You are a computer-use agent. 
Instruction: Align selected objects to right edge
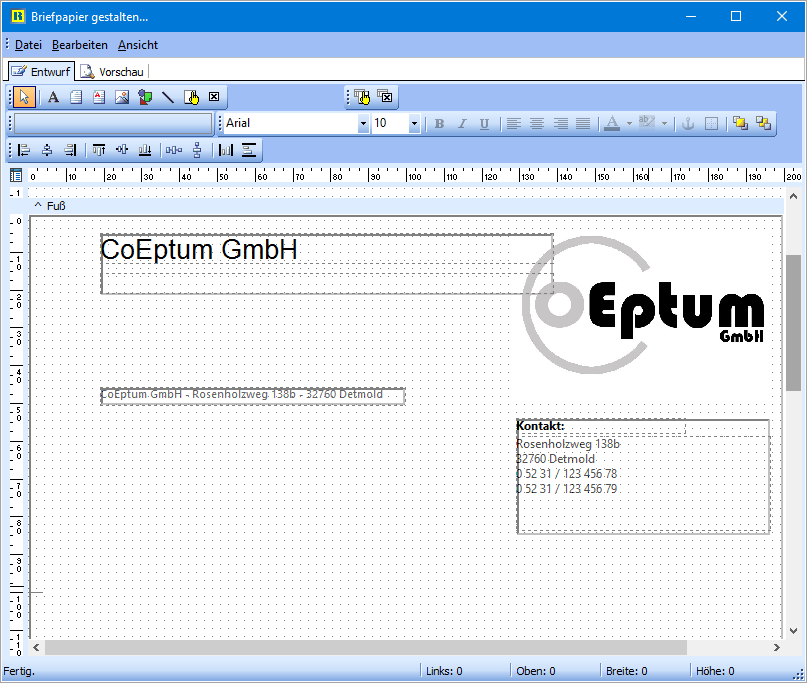point(70,150)
